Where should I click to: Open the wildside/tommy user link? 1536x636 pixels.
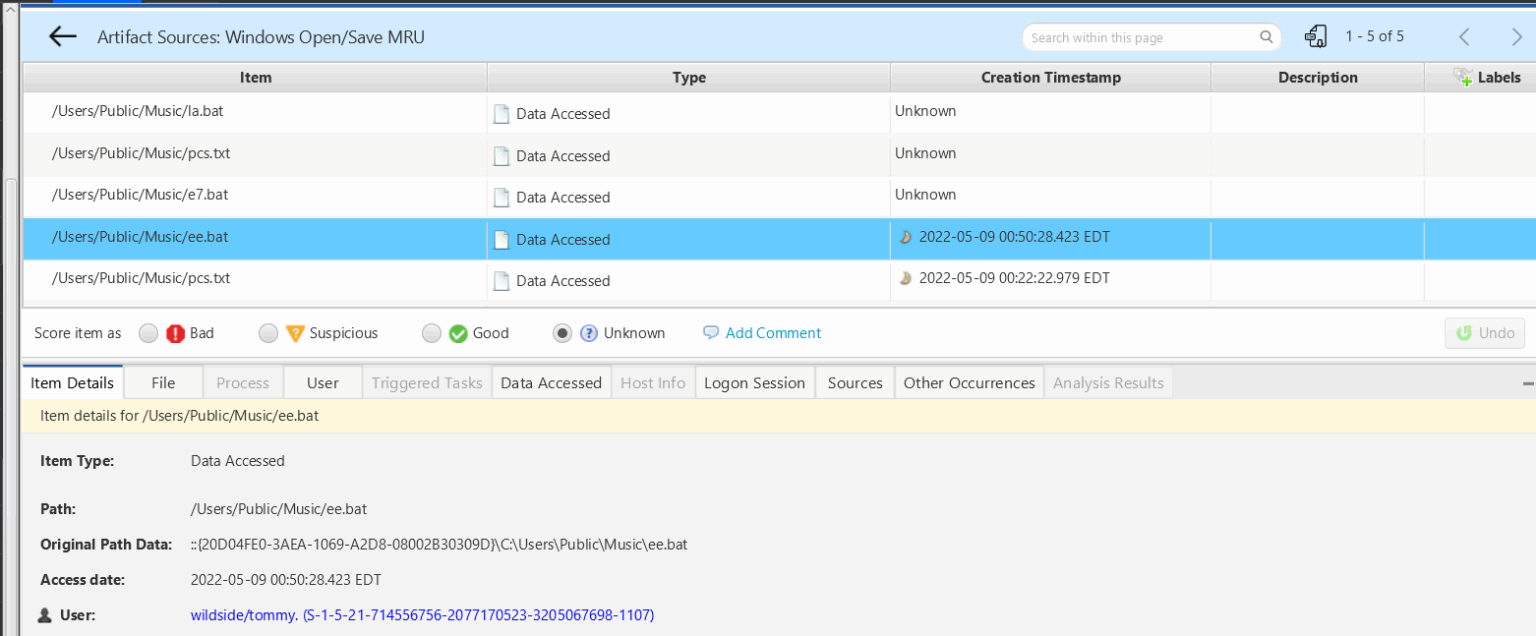422,615
